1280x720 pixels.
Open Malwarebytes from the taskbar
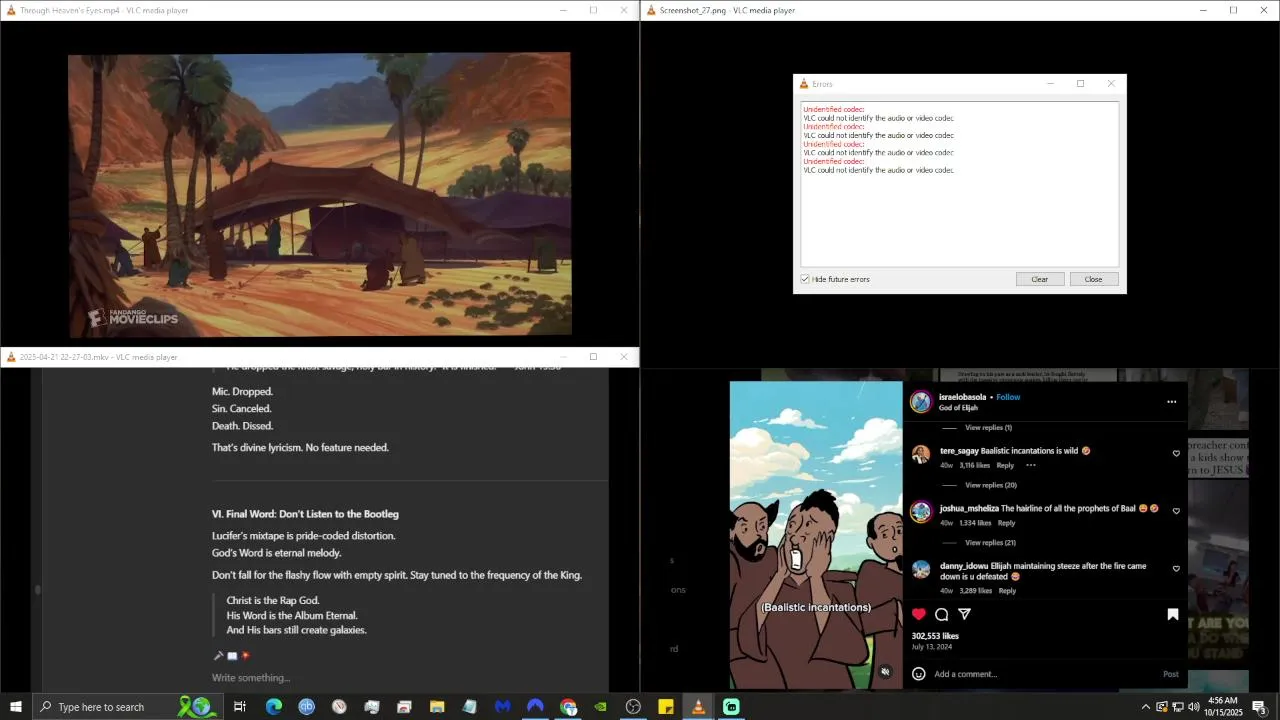click(x=503, y=707)
